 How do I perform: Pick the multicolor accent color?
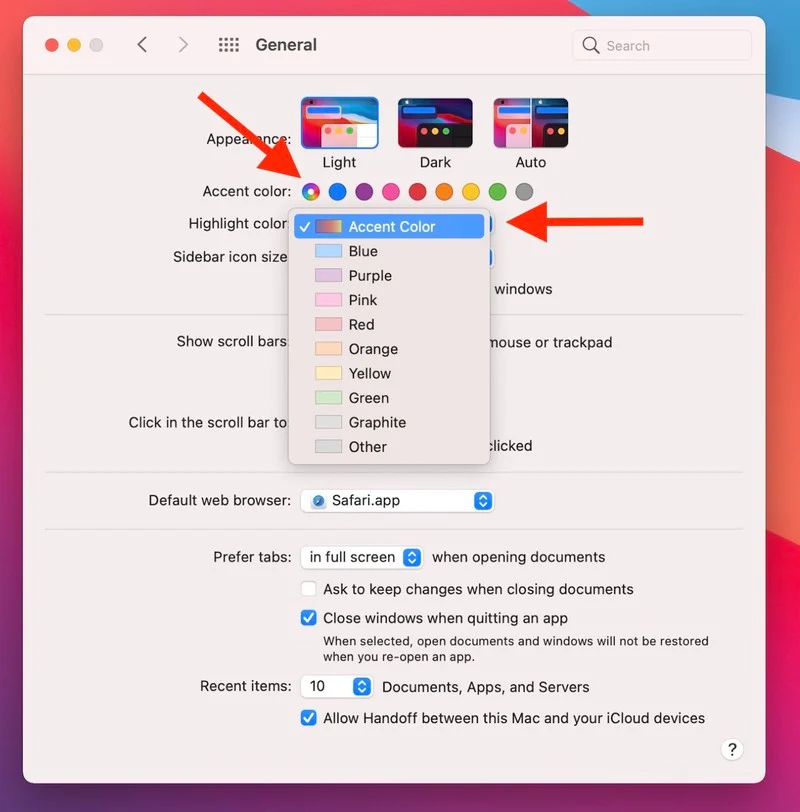tap(311, 192)
